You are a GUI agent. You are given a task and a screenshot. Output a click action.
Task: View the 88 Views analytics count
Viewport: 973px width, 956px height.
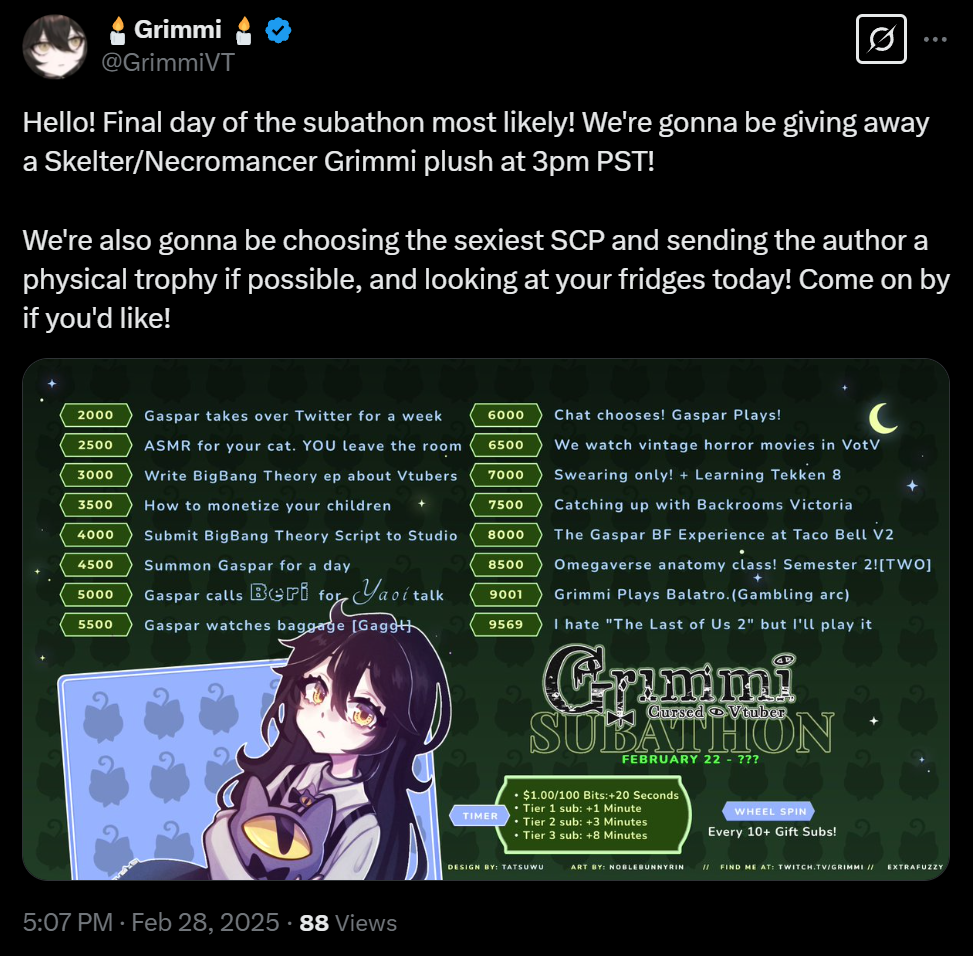348,922
